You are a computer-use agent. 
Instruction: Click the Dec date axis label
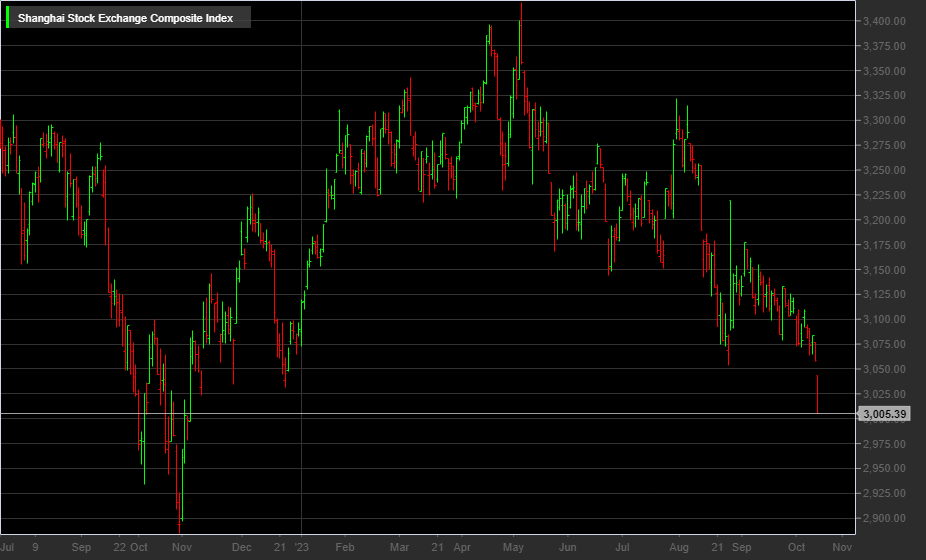tap(242, 547)
